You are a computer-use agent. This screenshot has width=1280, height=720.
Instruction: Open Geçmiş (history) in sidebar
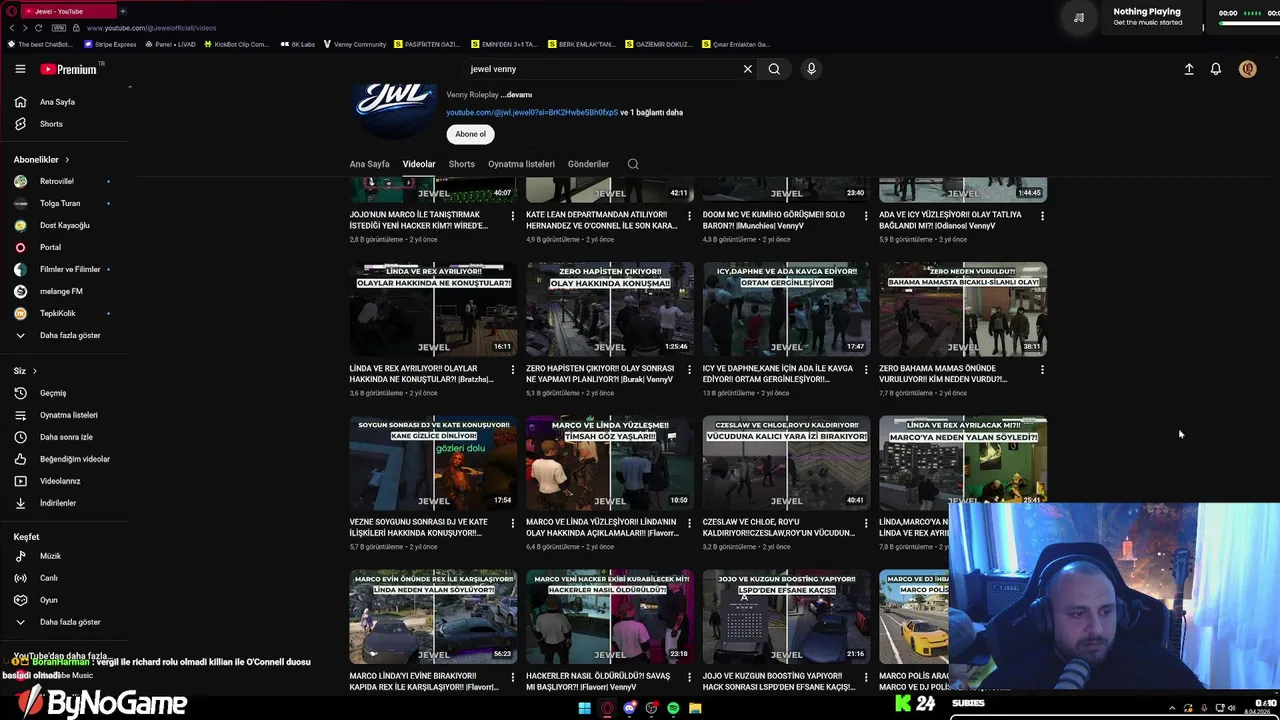(x=66, y=393)
